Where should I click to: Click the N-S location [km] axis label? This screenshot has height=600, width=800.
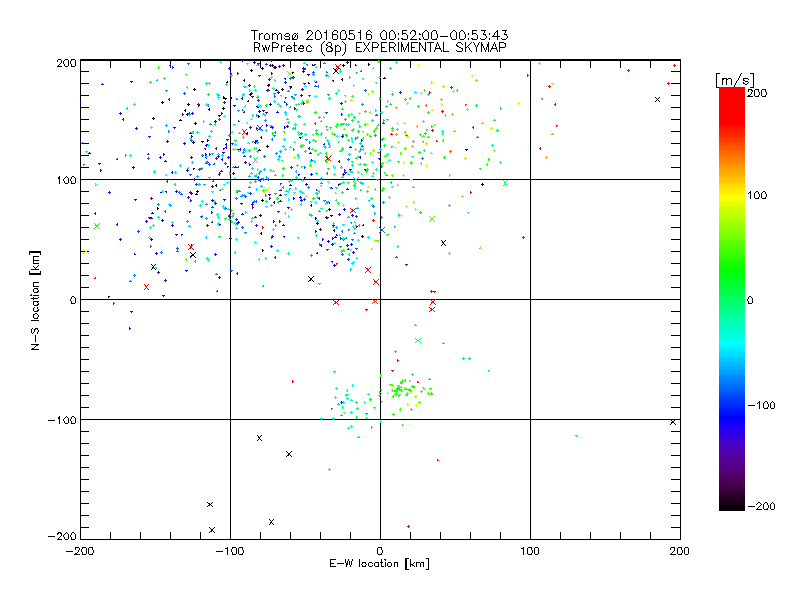pos(35,300)
